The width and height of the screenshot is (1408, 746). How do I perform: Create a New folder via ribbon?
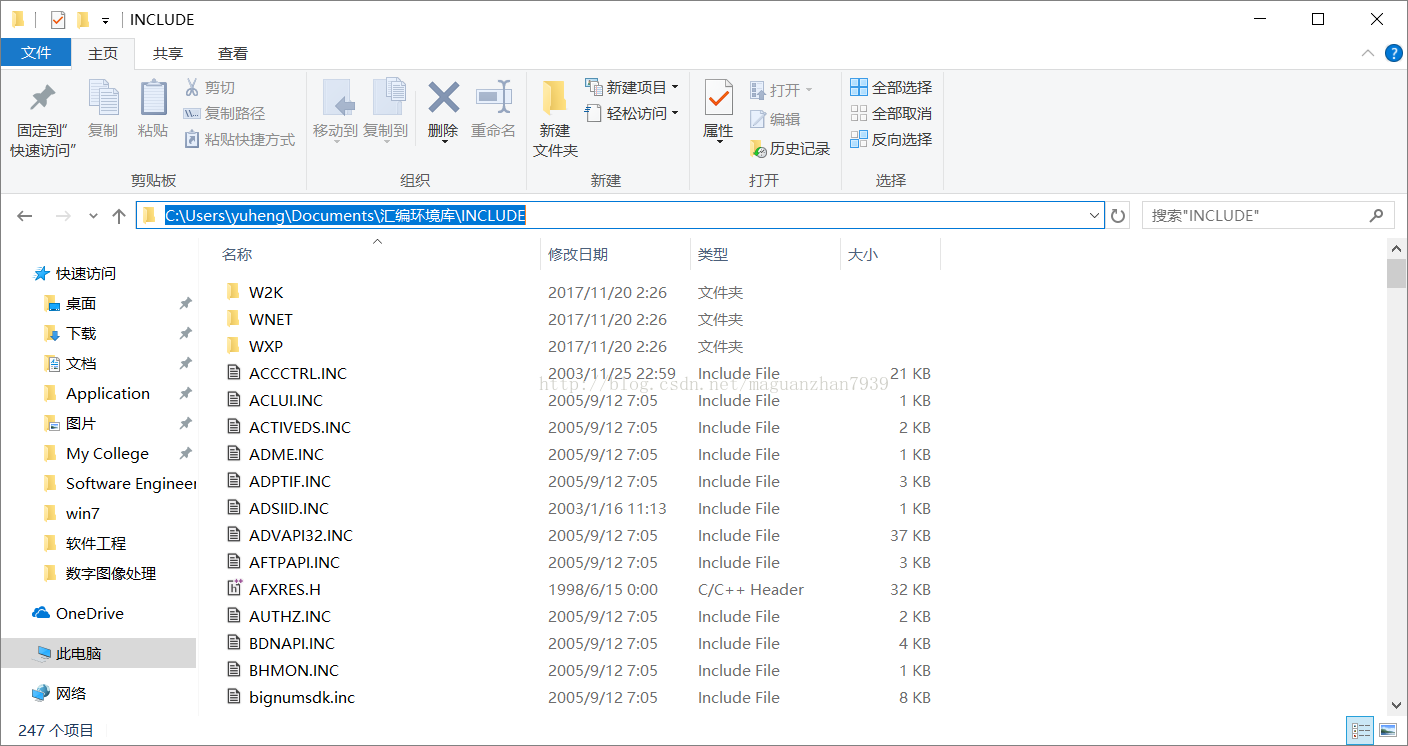tap(555, 120)
